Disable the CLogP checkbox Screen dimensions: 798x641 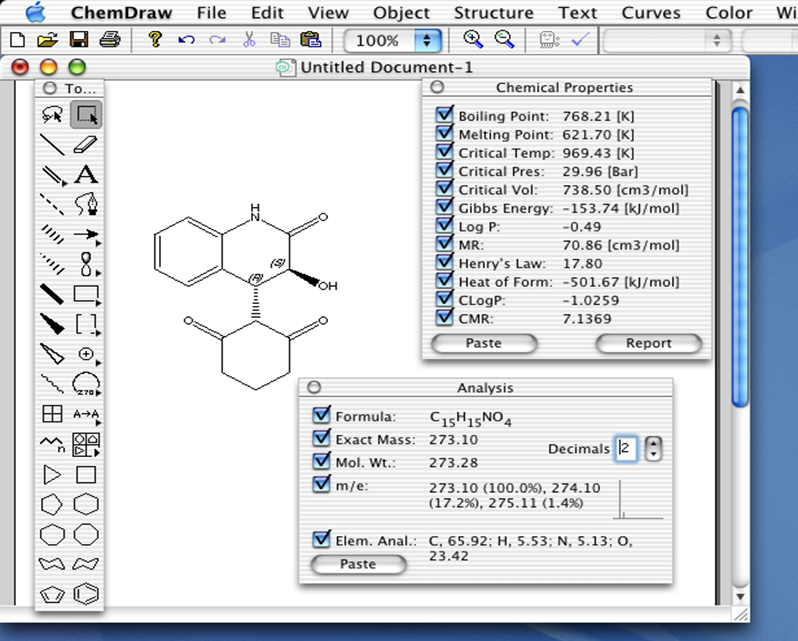444,298
